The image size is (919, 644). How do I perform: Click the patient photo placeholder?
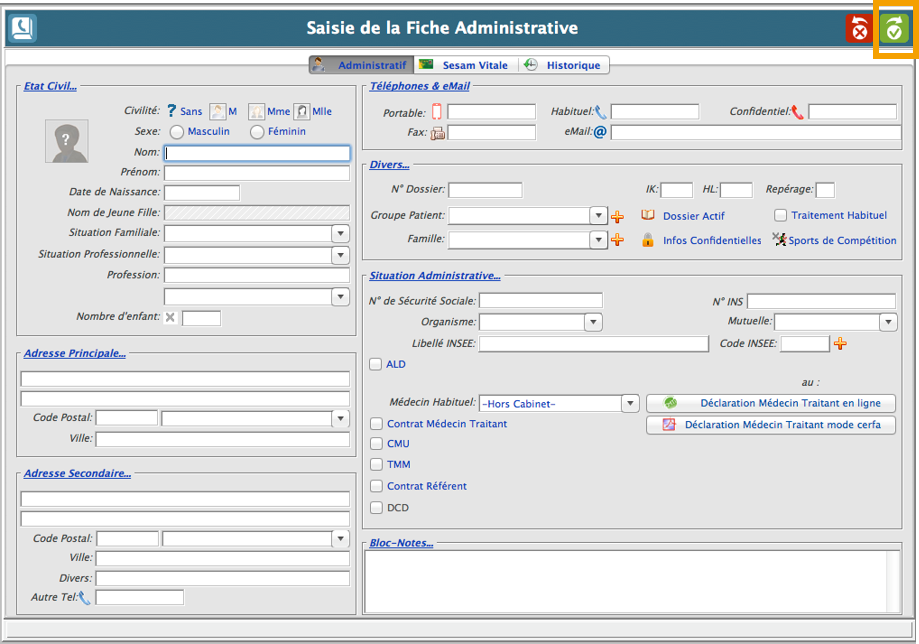tap(67, 141)
